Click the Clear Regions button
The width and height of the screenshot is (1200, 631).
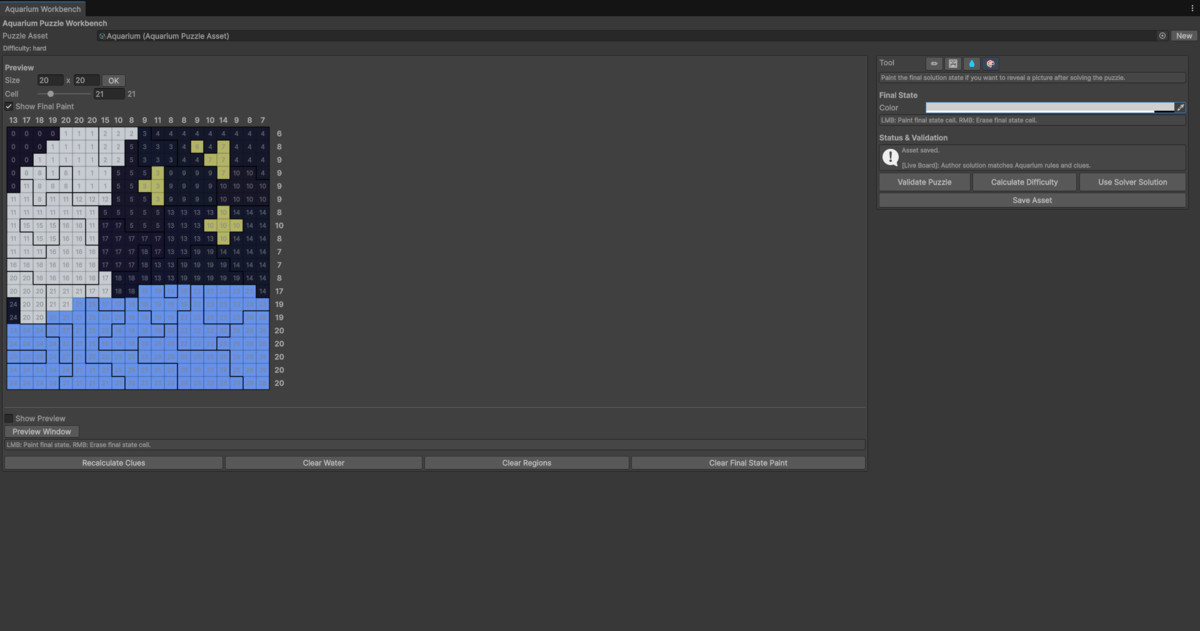[527, 463]
